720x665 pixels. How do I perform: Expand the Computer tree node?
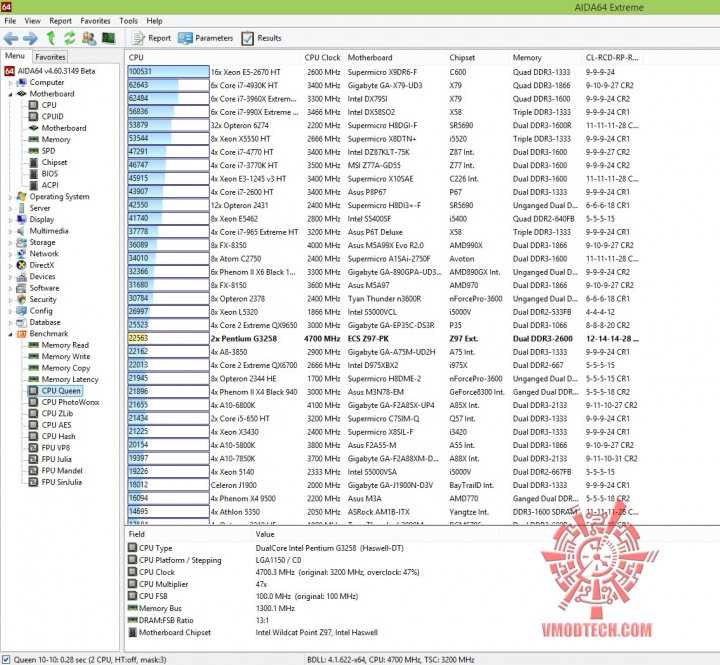tap(10, 83)
